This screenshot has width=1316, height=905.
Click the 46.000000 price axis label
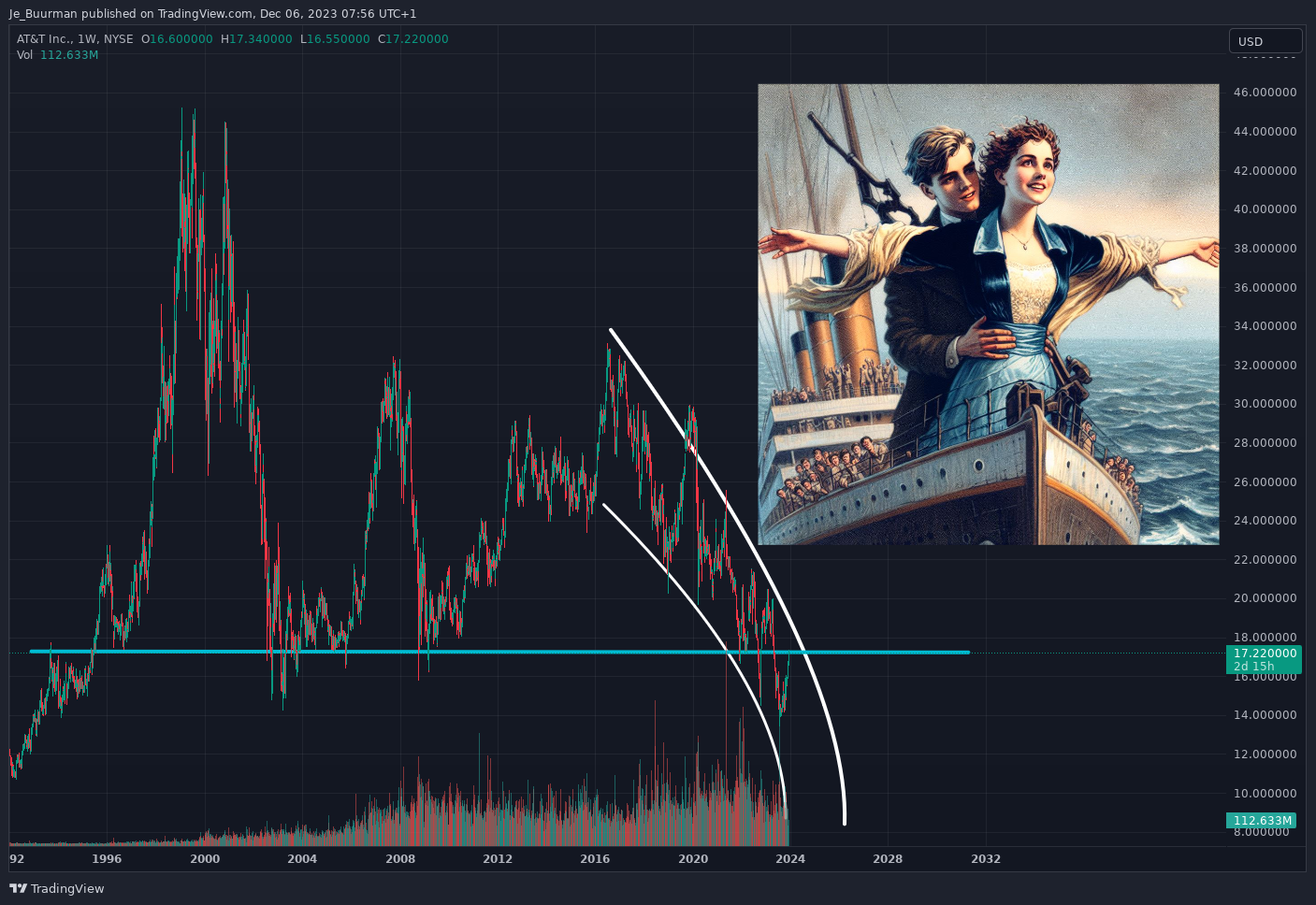coord(1265,93)
